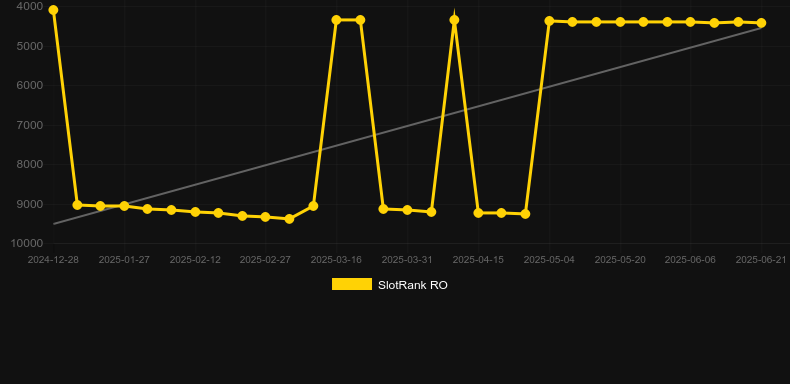Viewport: 790px width, 384px height.
Task: Select the data point above 2025-05-04
Action: tap(549, 21)
